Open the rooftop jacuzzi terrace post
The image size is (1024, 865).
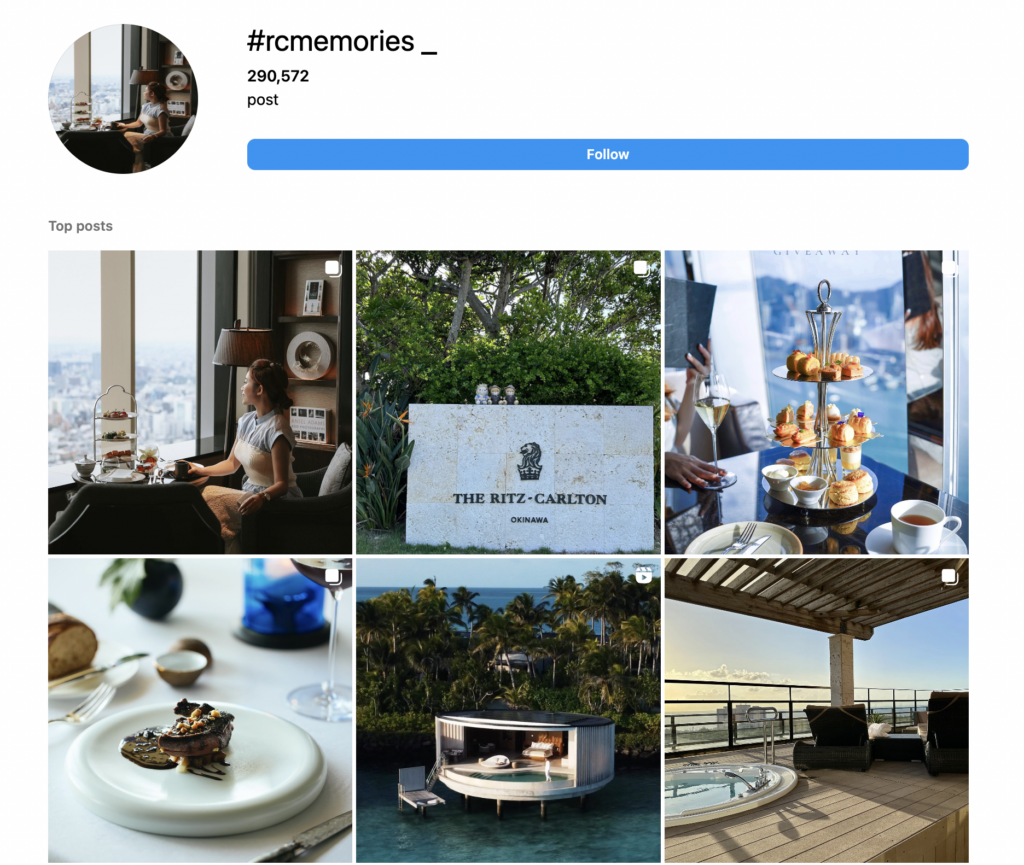tap(816, 710)
